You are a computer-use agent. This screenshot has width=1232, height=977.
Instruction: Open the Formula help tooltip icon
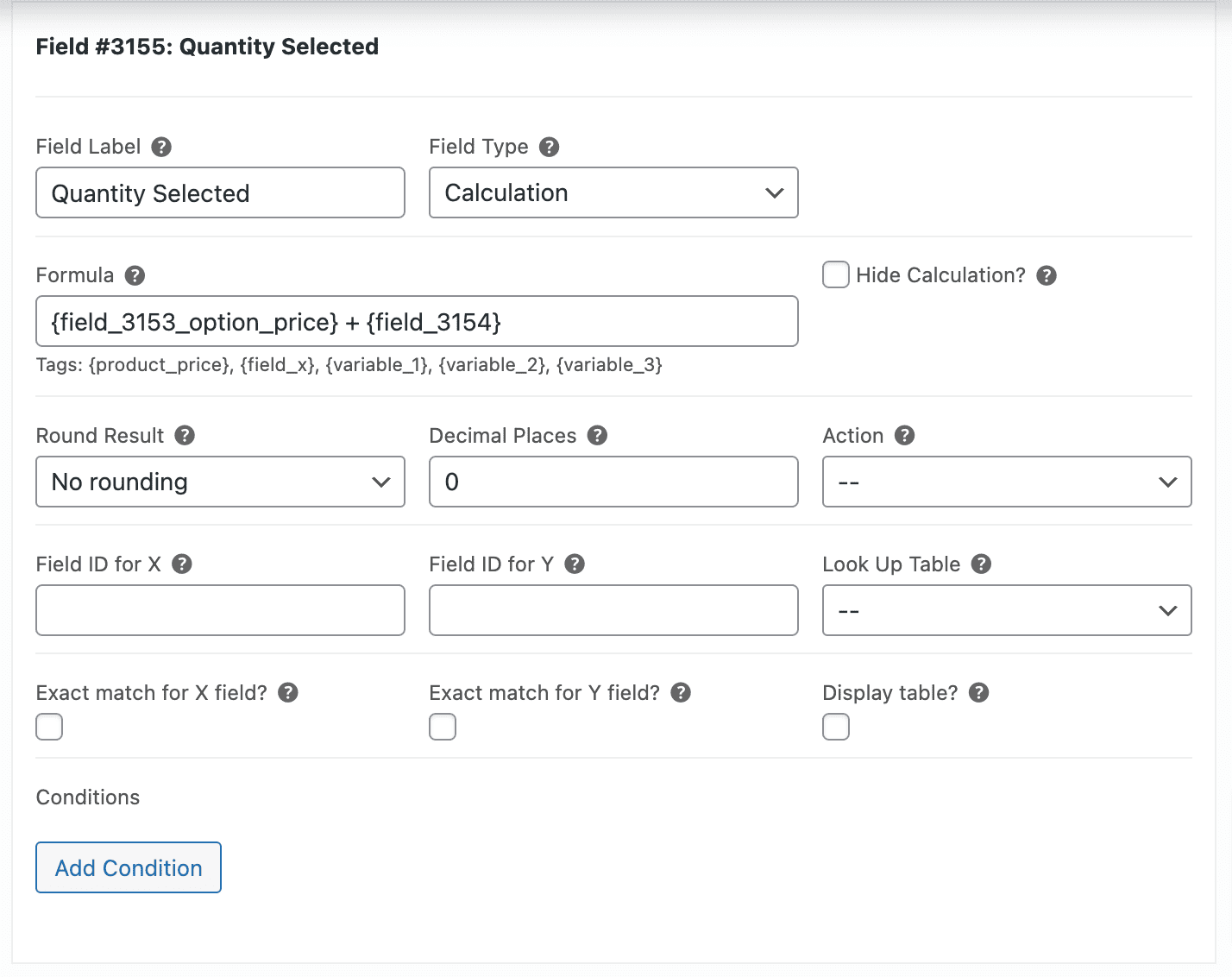click(x=135, y=275)
